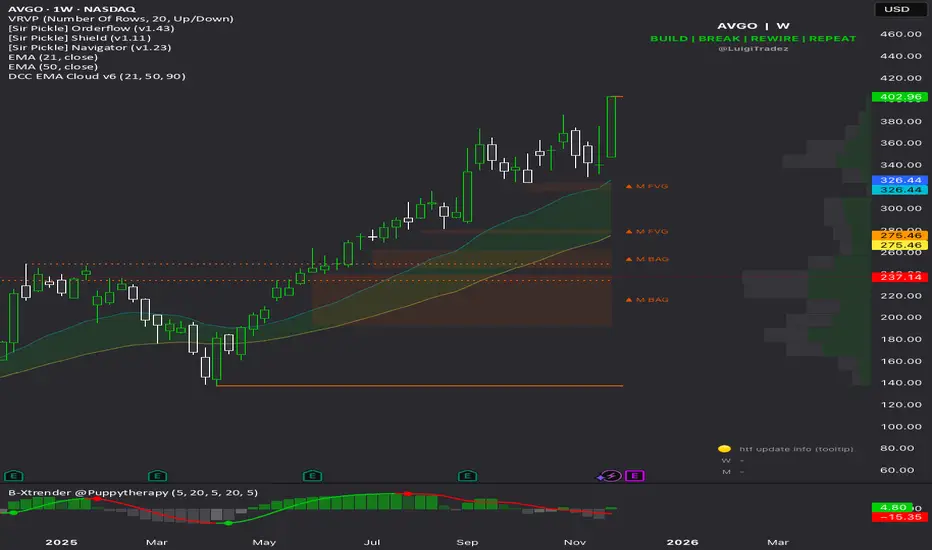Click the 2025 year label on time axis

61,542
